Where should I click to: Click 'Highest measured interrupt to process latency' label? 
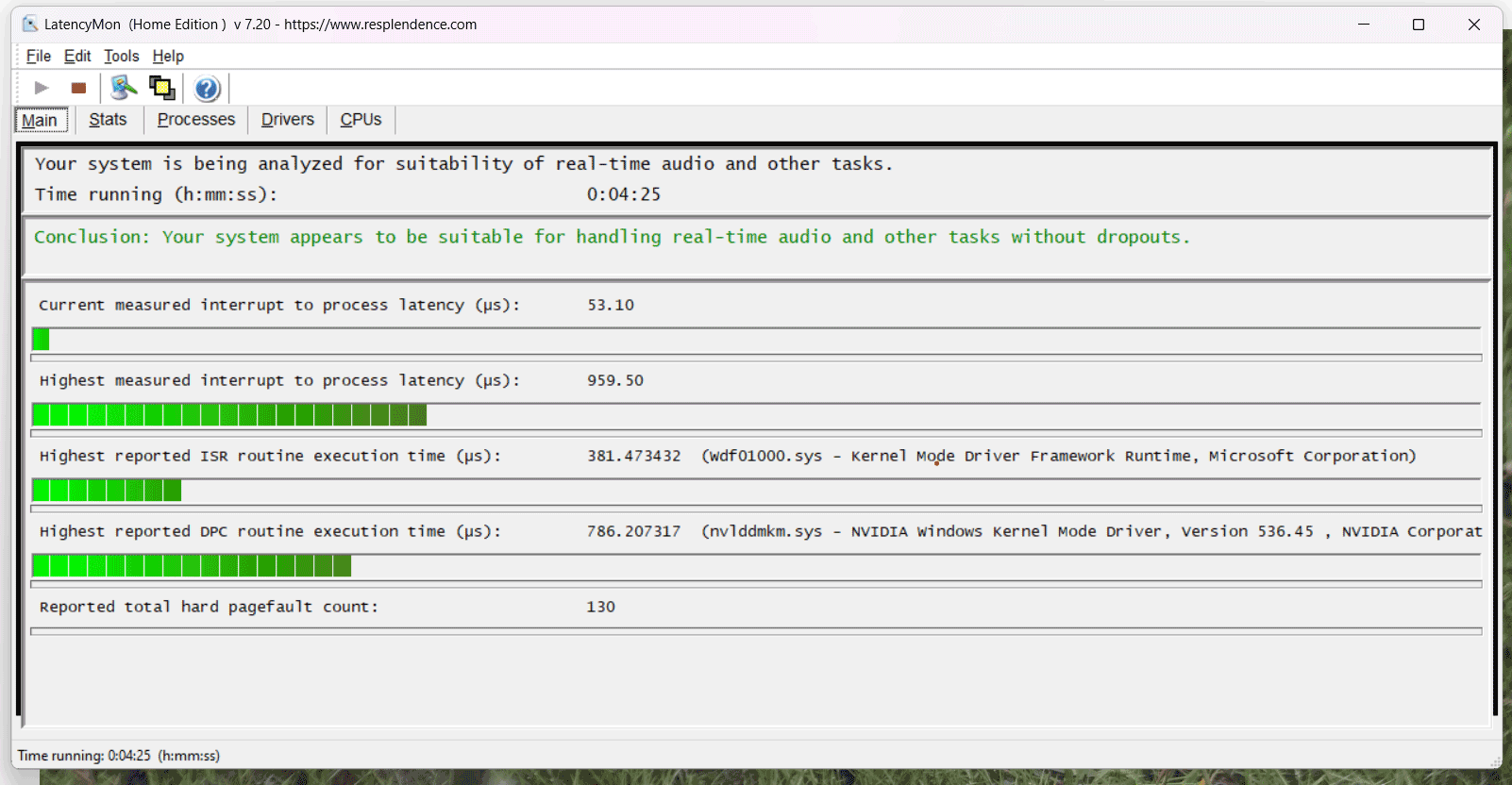click(279, 380)
